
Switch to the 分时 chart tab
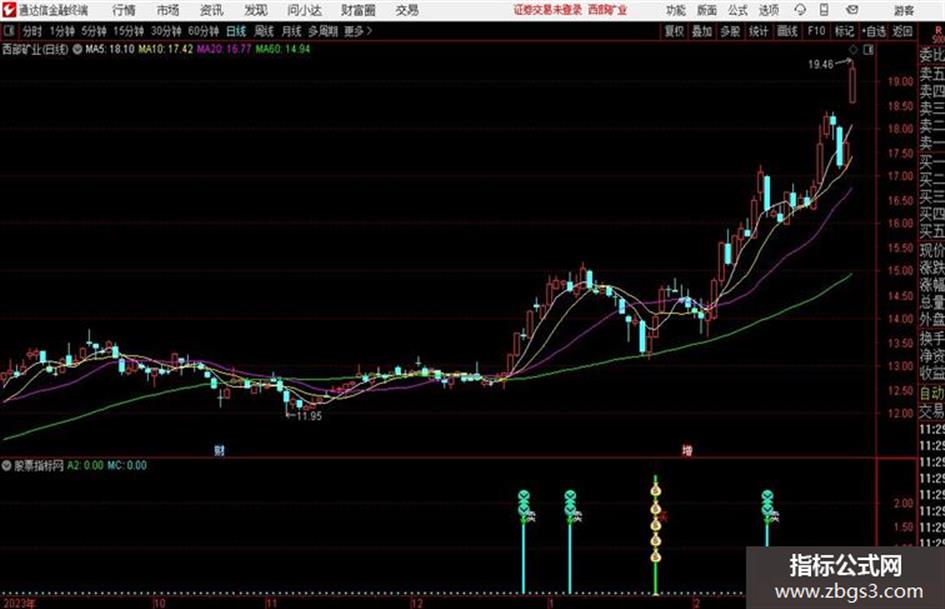coord(33,31)
